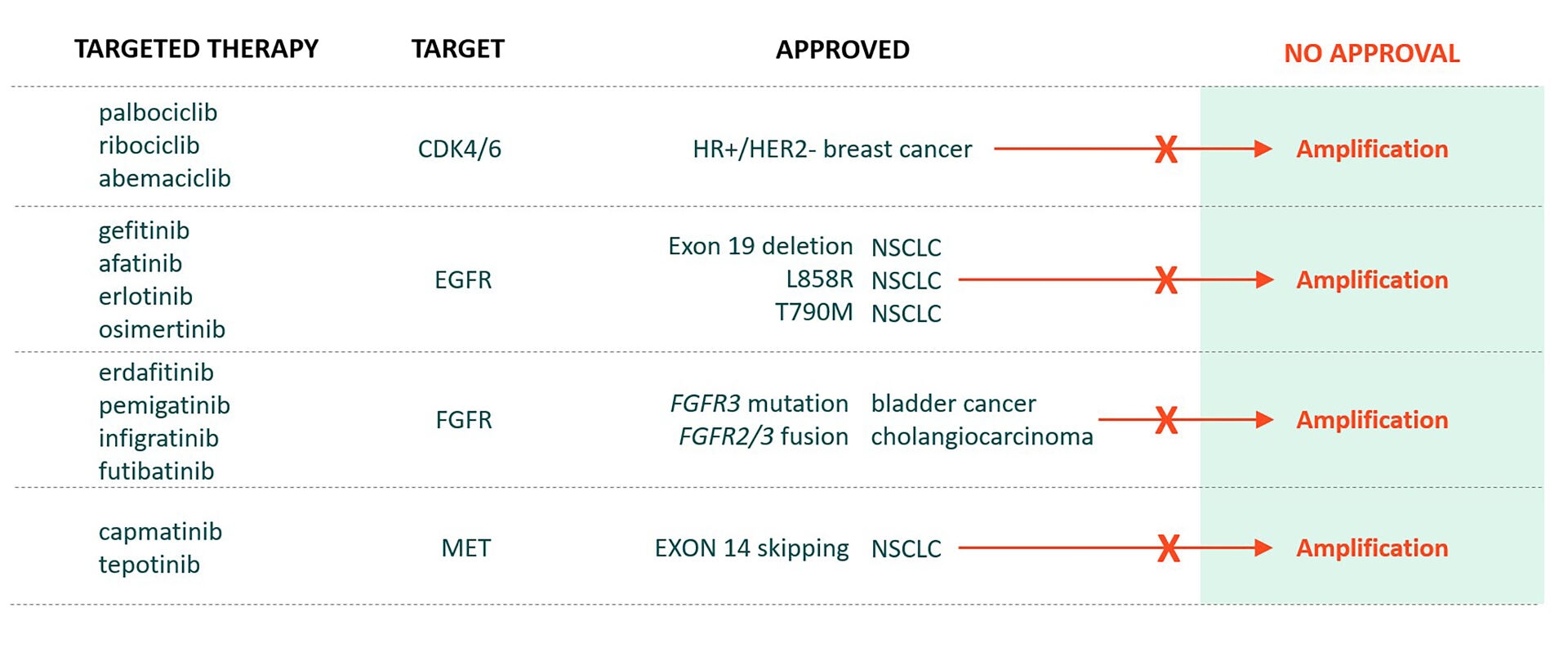This screenshot has height=648, width=1568.
Task: Click the arrowhead pointing to MET Amplification
Action: [1263, 547]
